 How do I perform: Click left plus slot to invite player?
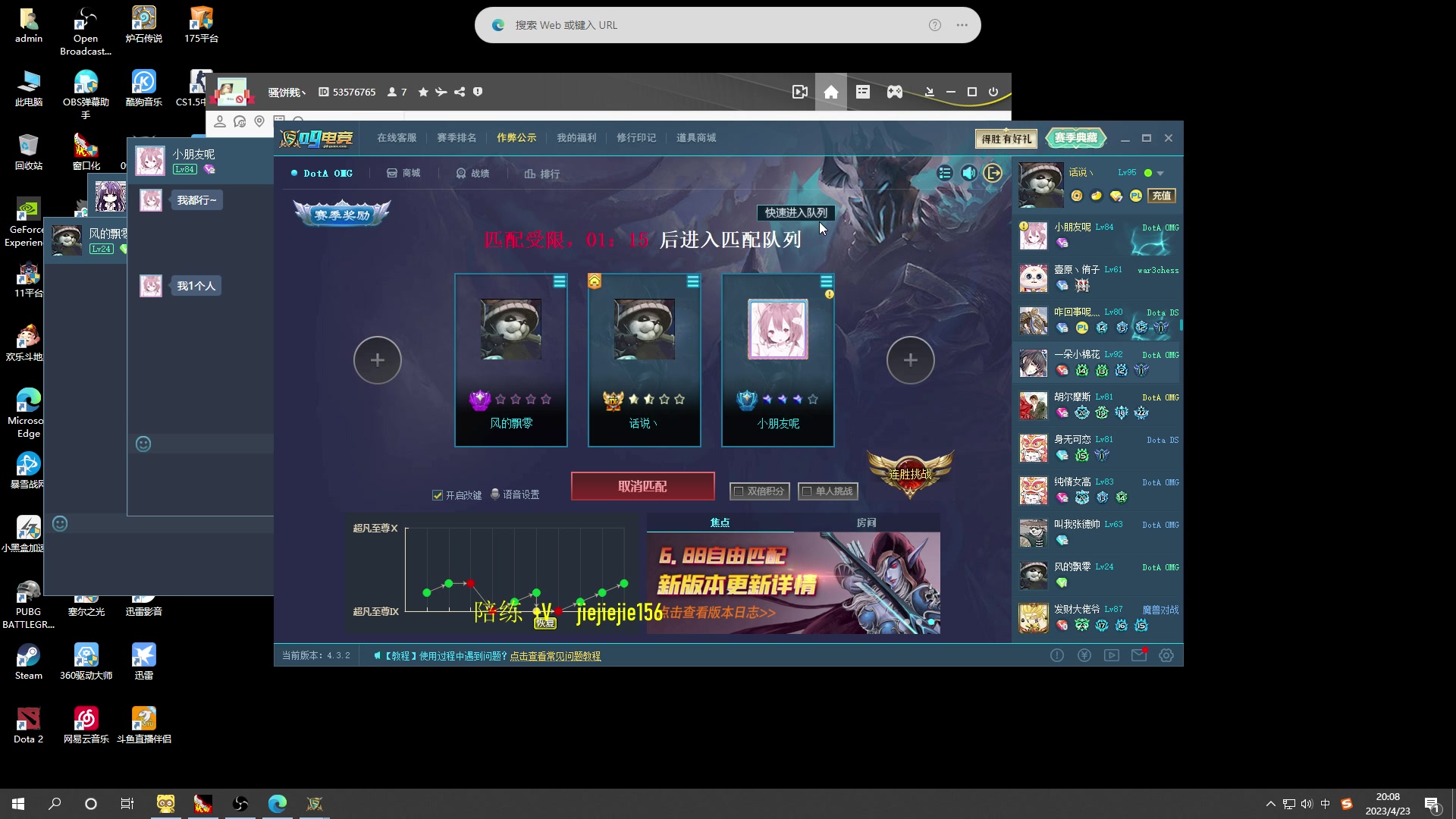coord(377,360)
